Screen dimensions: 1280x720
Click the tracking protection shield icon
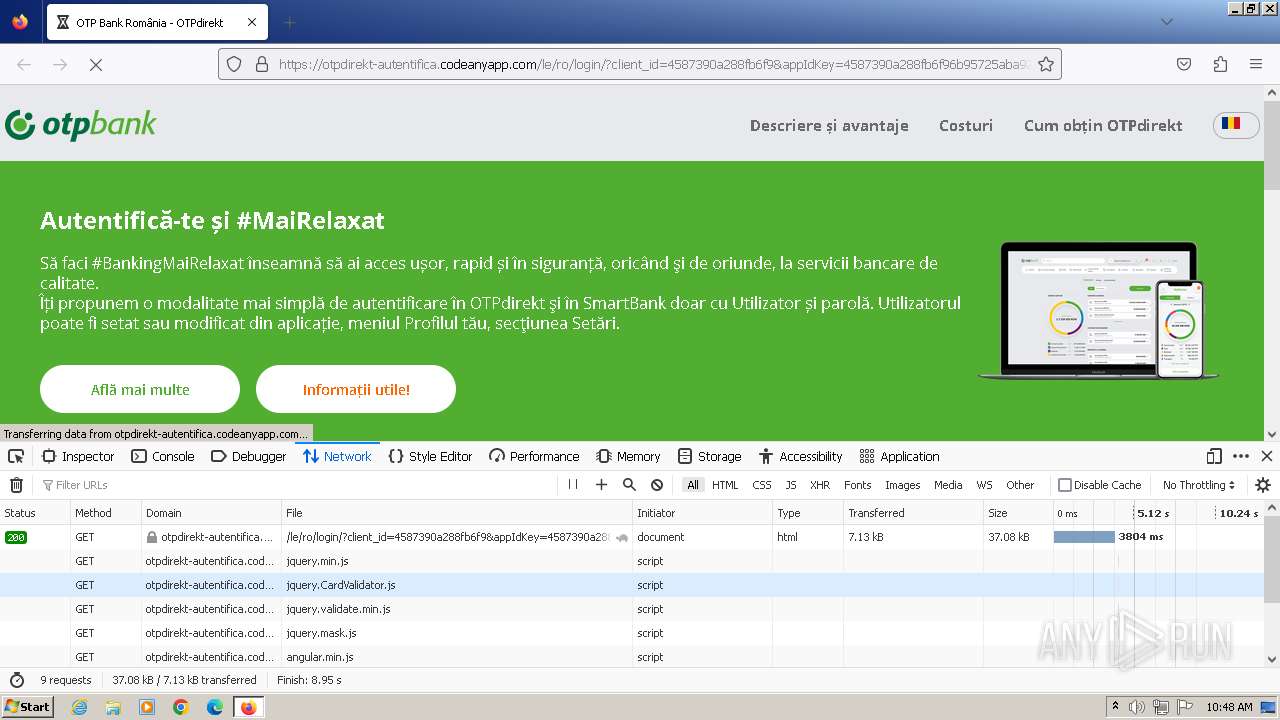[x=234, y=64]
